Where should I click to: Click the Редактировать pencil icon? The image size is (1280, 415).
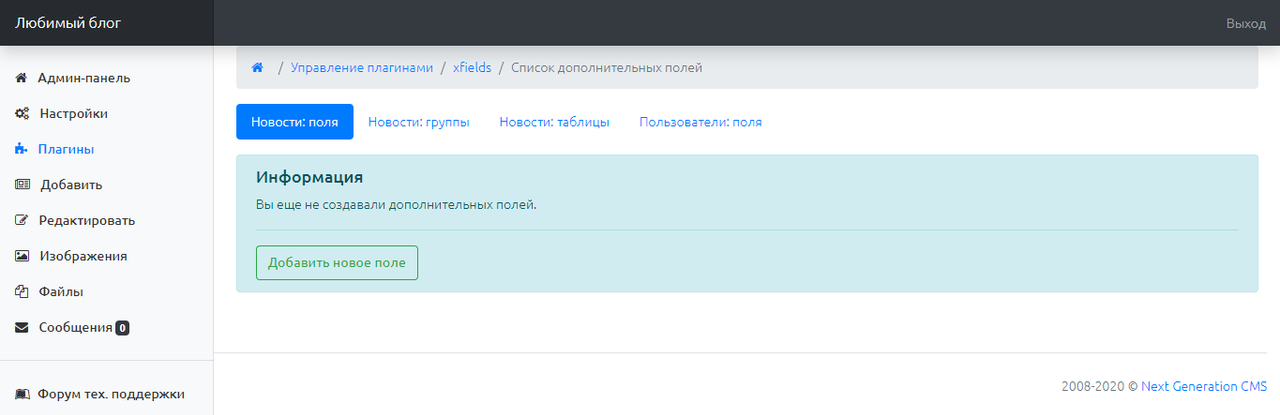(21, 221)
